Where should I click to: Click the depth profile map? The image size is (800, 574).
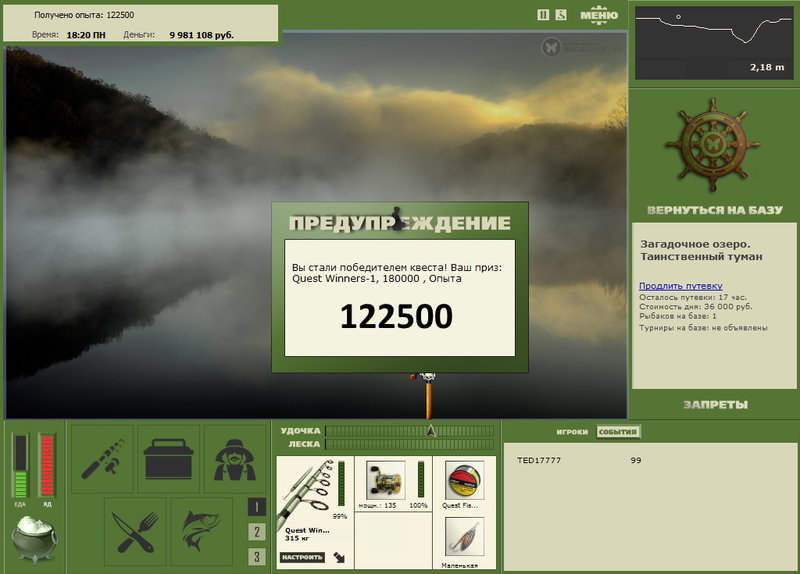coord(714,43)
